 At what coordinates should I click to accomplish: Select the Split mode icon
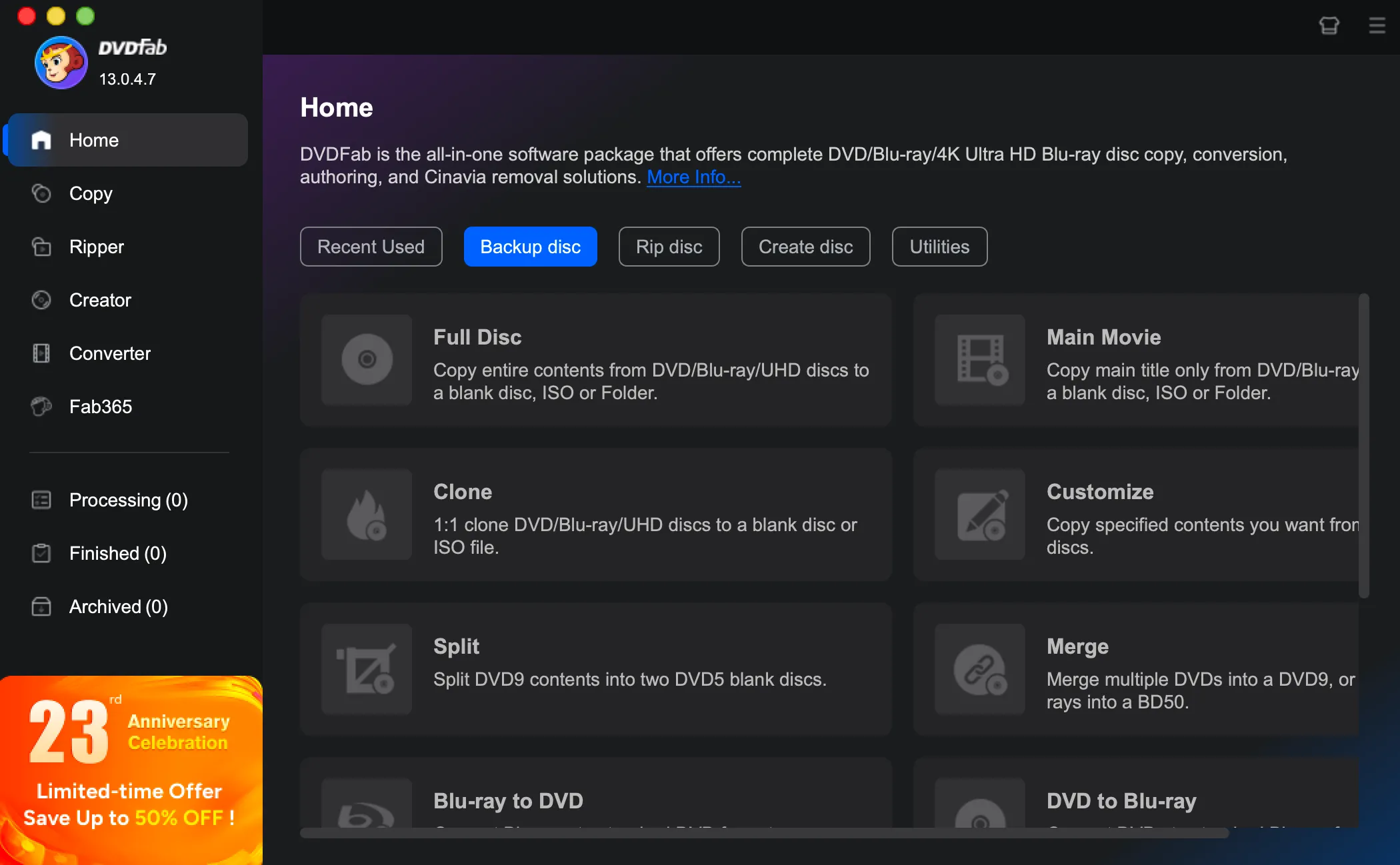[367, 669]
